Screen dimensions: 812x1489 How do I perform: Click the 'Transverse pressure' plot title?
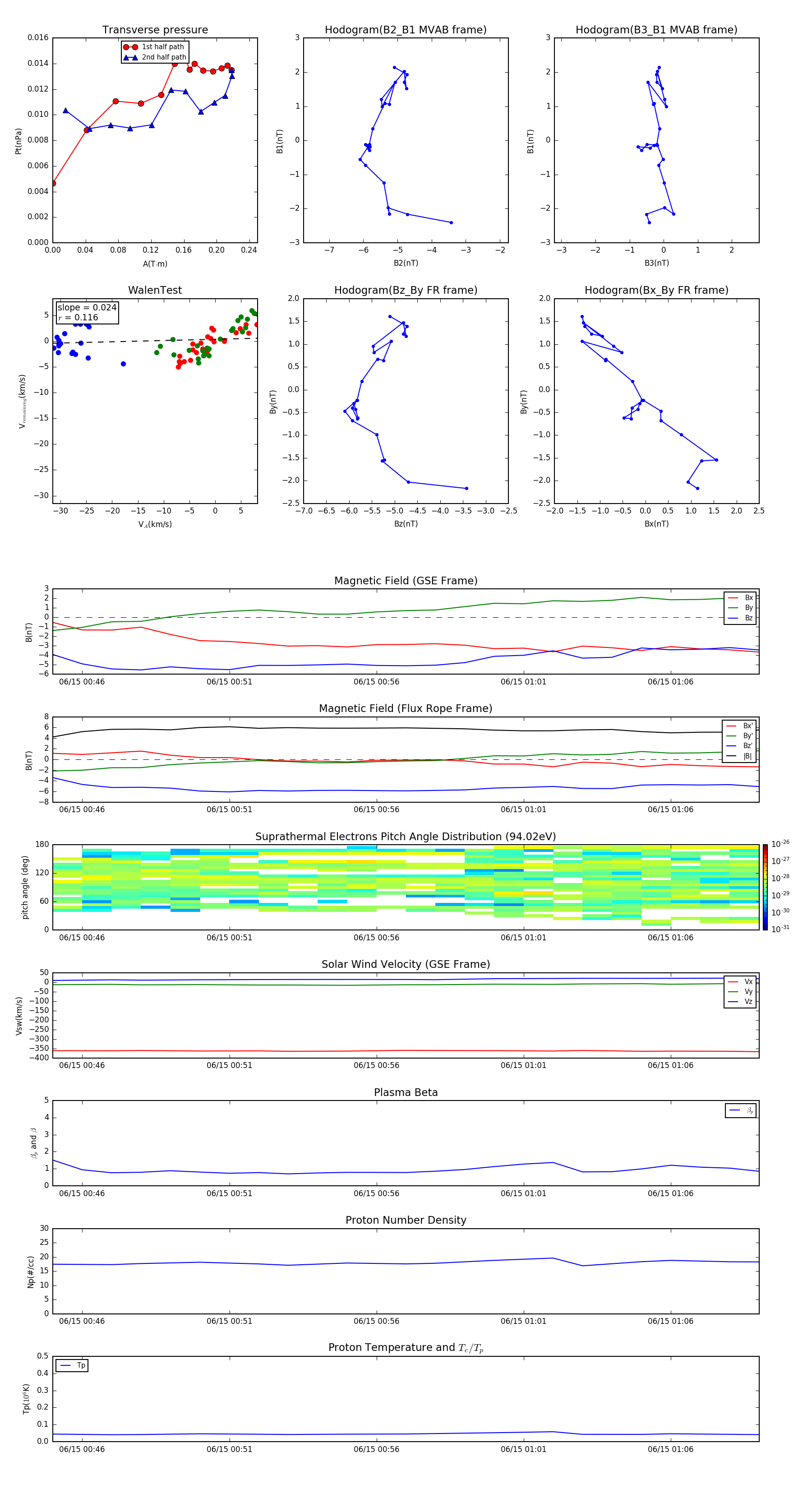[x=155, y=30]
